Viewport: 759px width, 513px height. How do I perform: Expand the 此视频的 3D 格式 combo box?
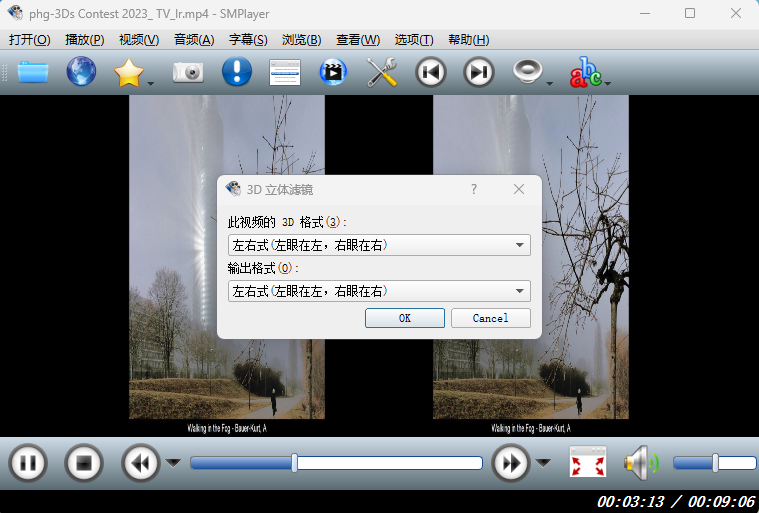pos(380,245)
